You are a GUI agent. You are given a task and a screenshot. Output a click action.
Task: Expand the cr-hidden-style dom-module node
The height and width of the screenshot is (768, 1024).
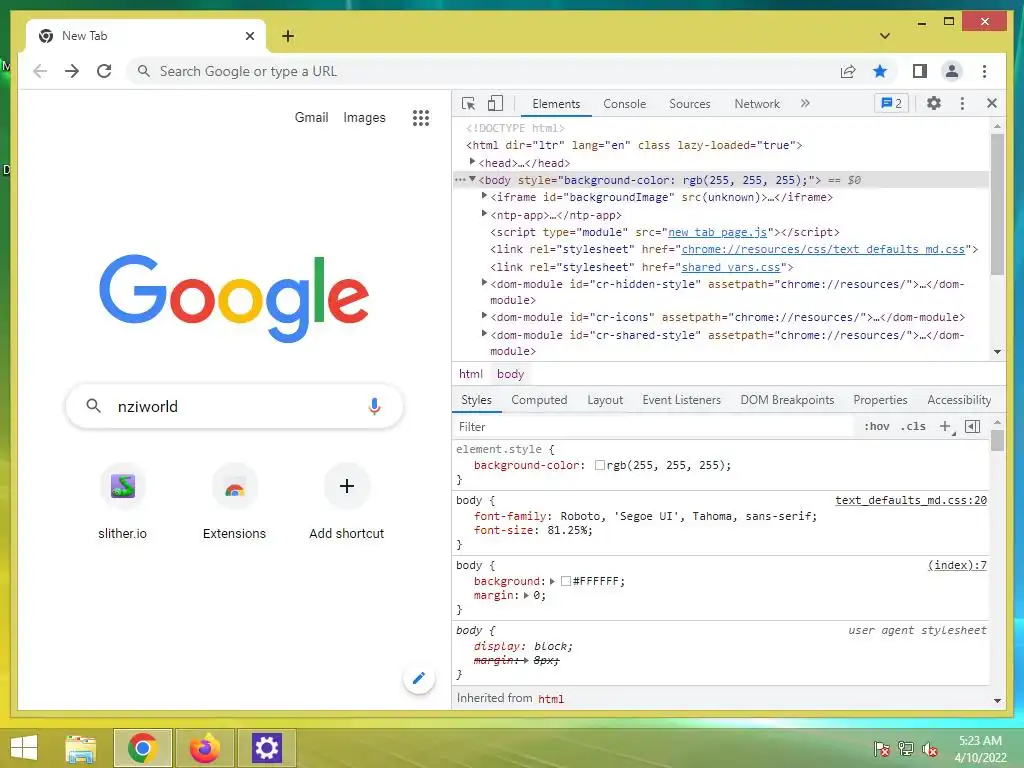484,282
